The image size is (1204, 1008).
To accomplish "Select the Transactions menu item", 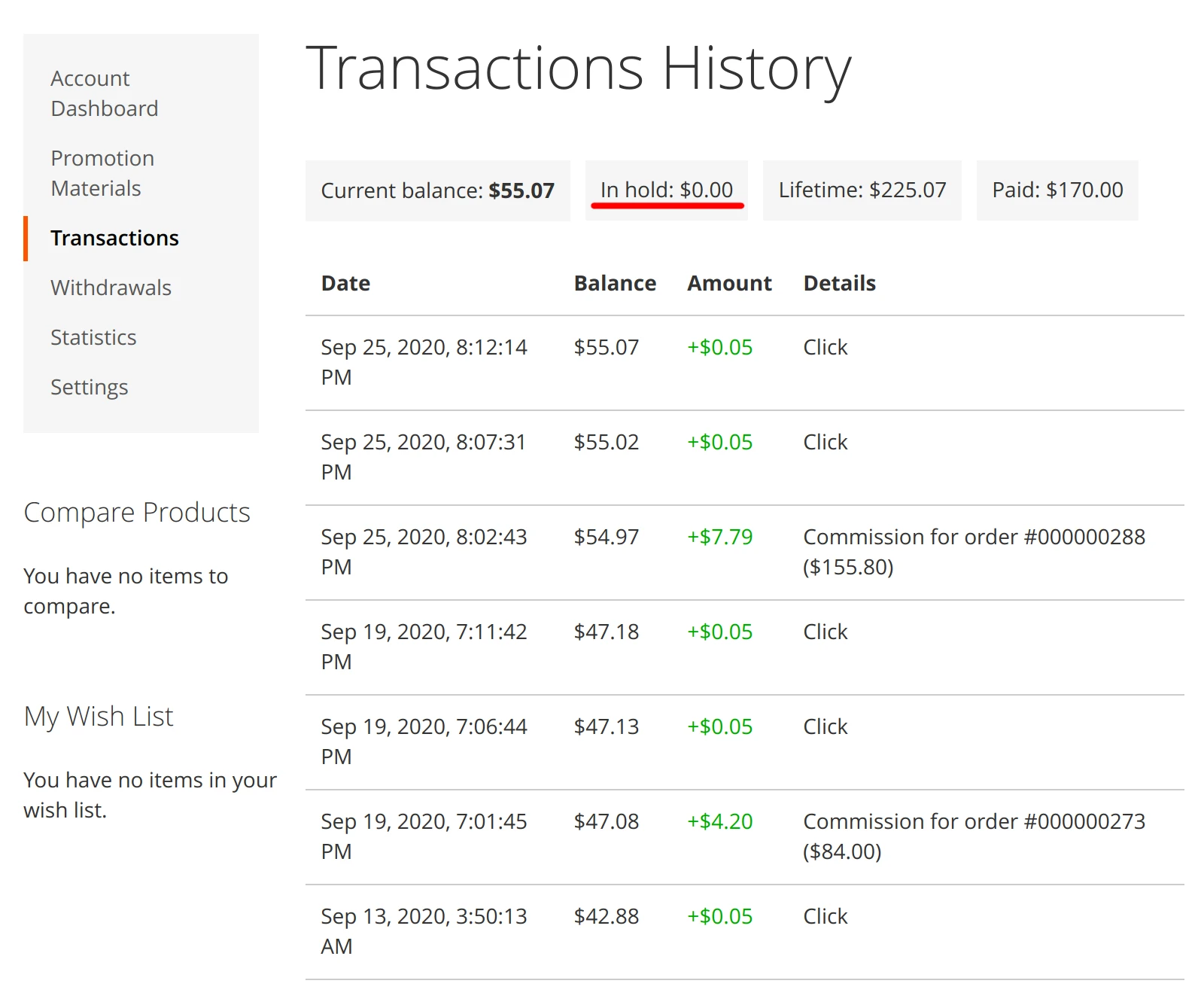I will [114, 237].
